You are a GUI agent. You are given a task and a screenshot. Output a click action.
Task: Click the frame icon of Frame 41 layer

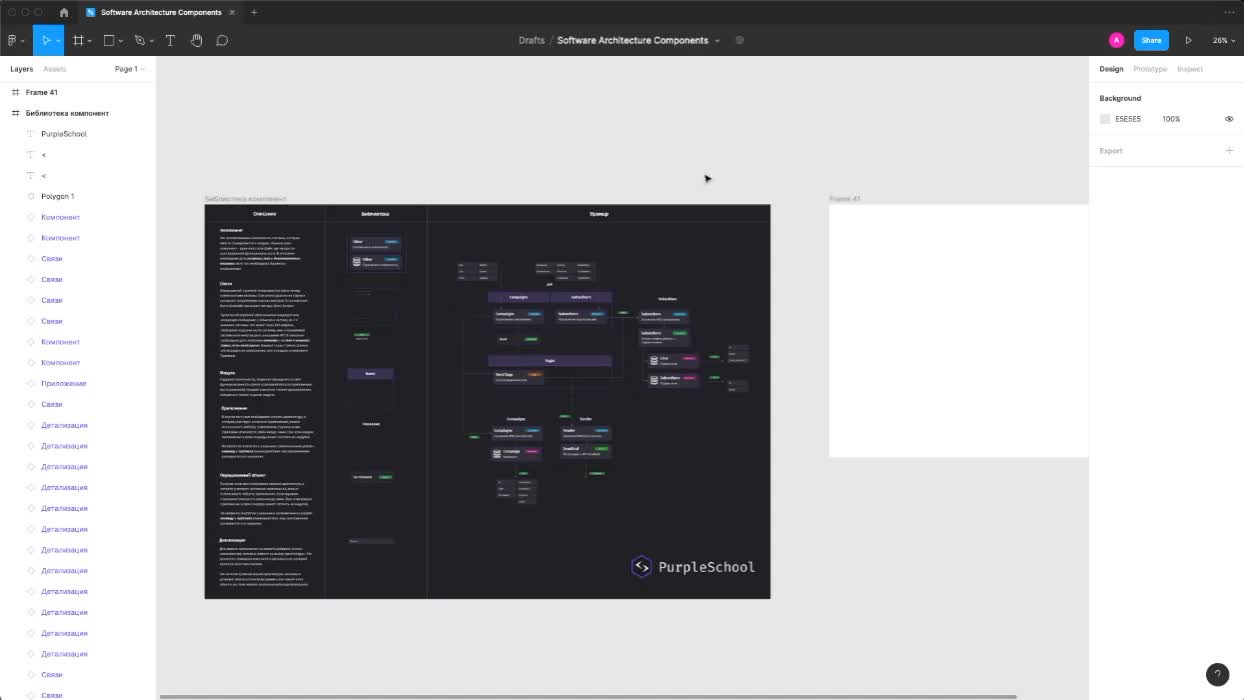[x=15, y=92]
